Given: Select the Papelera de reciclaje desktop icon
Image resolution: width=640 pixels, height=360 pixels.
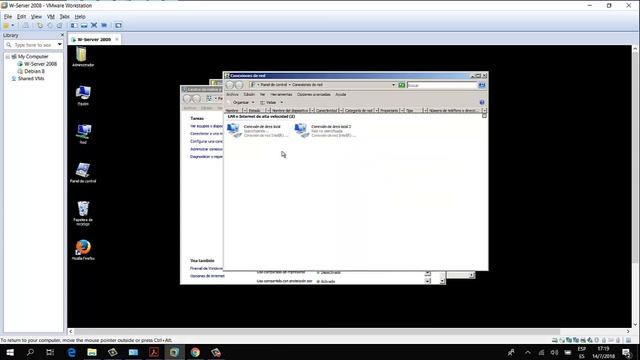Looking at the screenshot, I should coord(83,213).
